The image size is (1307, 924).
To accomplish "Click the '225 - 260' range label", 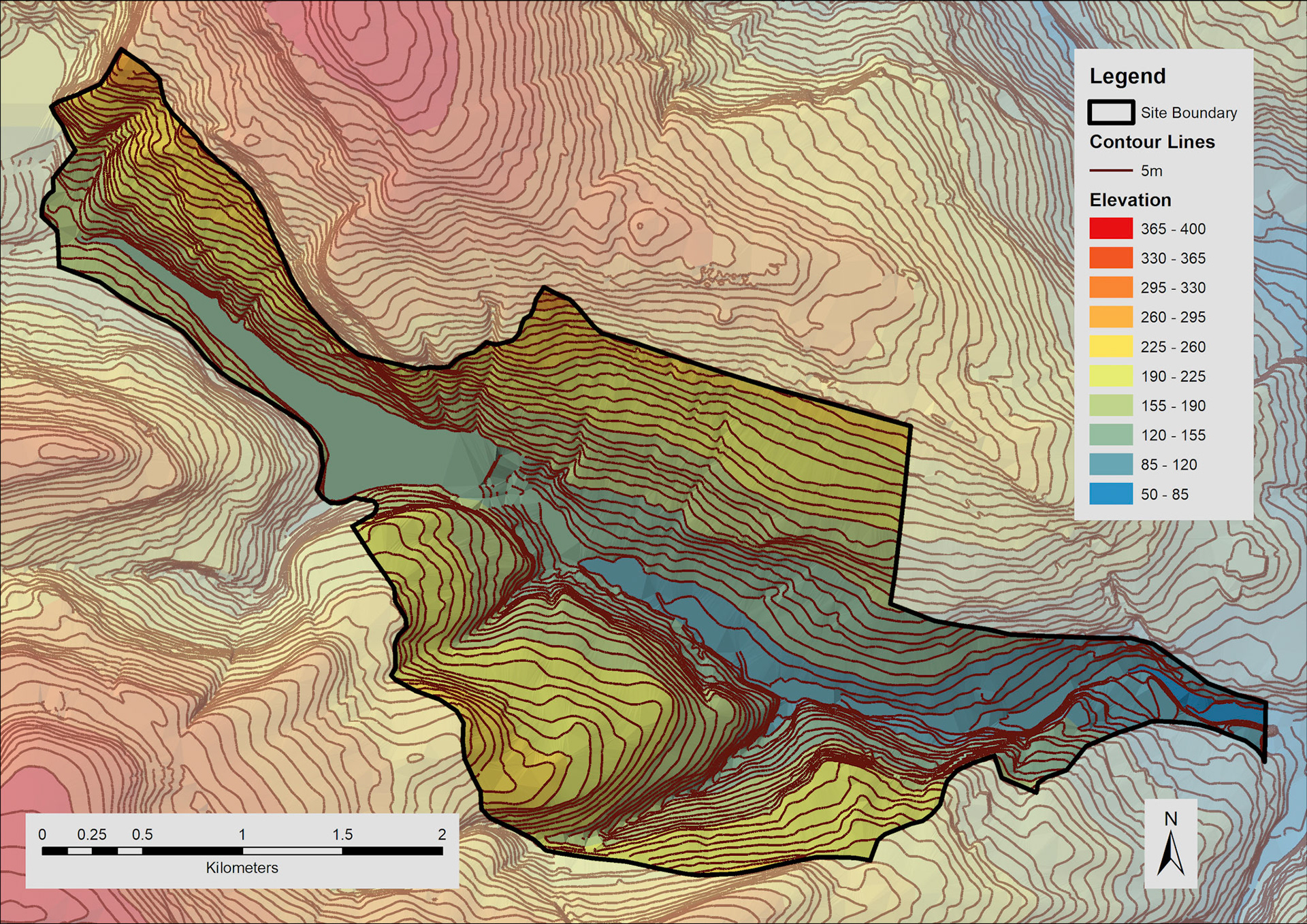I will (x=1173, y=347).
